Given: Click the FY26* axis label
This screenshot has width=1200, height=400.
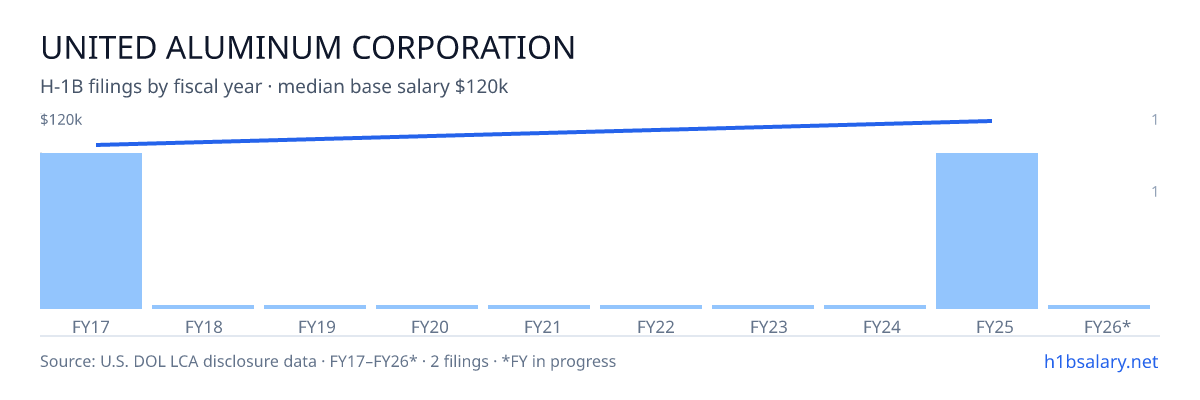Looking at the screenshot, I should coord(1099,327).
